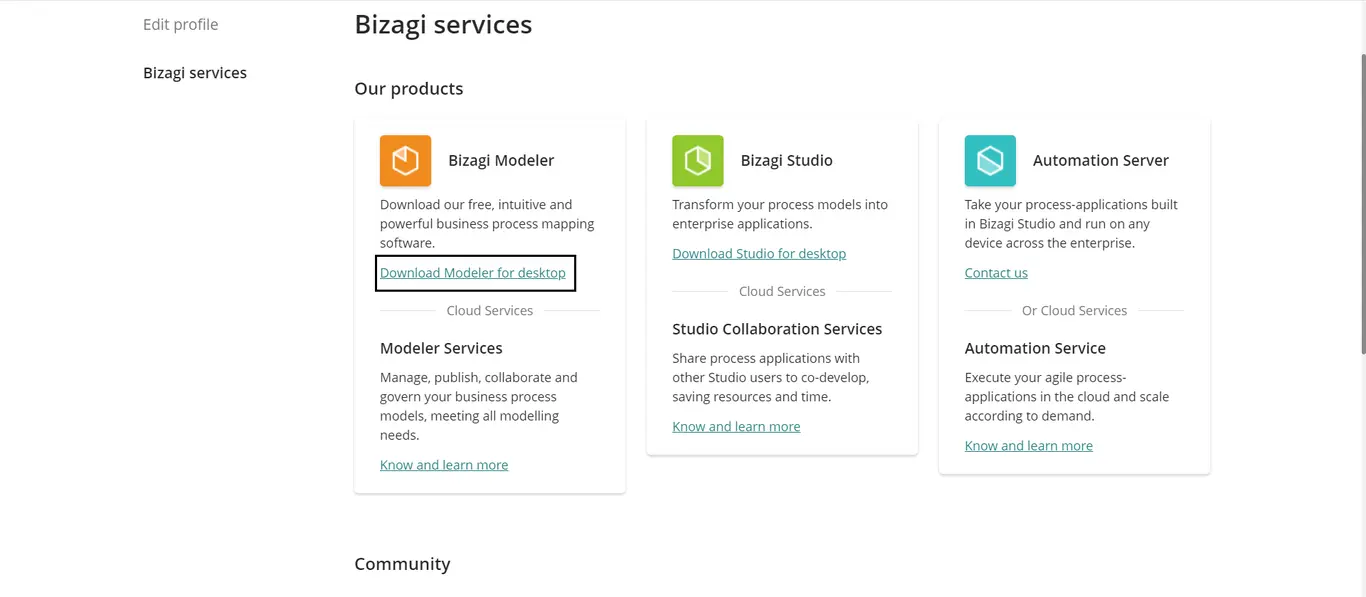Click the Modeler Services heading
The height and width of the screenshot is (597, 1366).
441,348
